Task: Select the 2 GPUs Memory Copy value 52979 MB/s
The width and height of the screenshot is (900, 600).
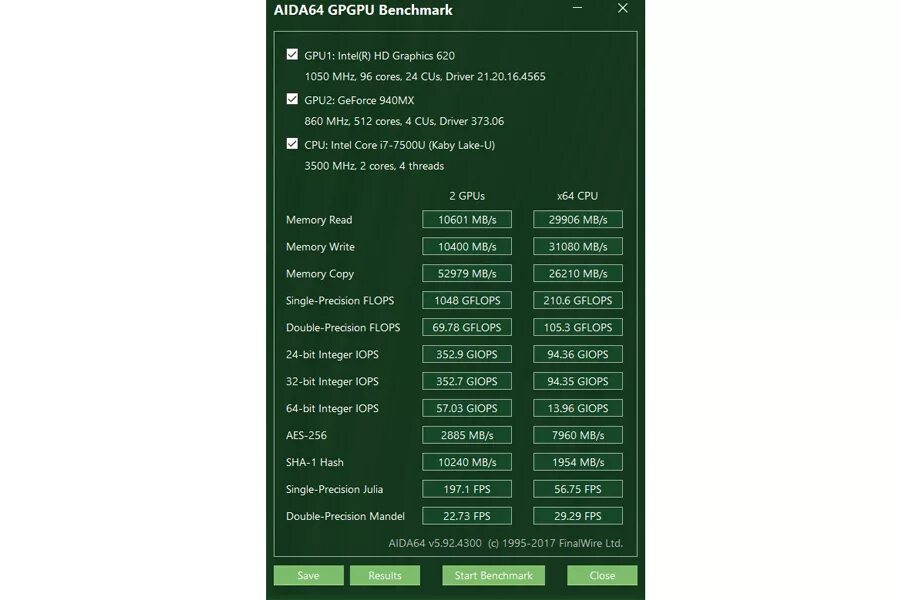Action: [x=467, y=273]
